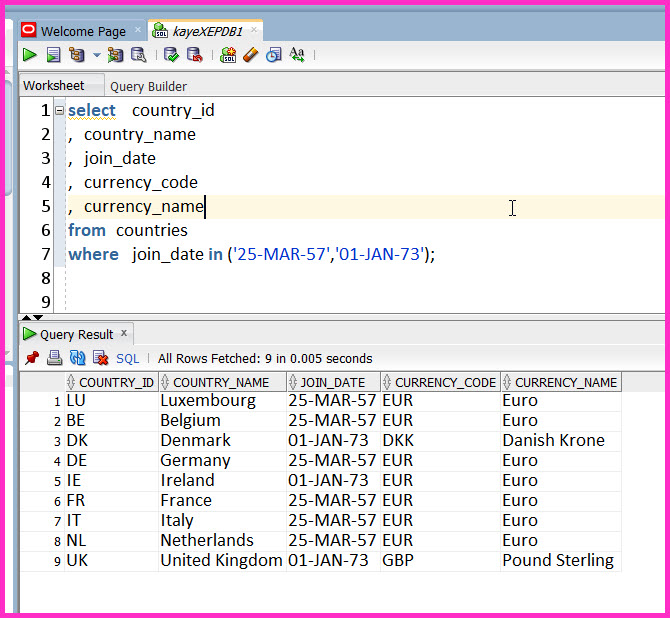
Task: Clear the worksheet with the eraser icon
Action: (x=251, y=55)
